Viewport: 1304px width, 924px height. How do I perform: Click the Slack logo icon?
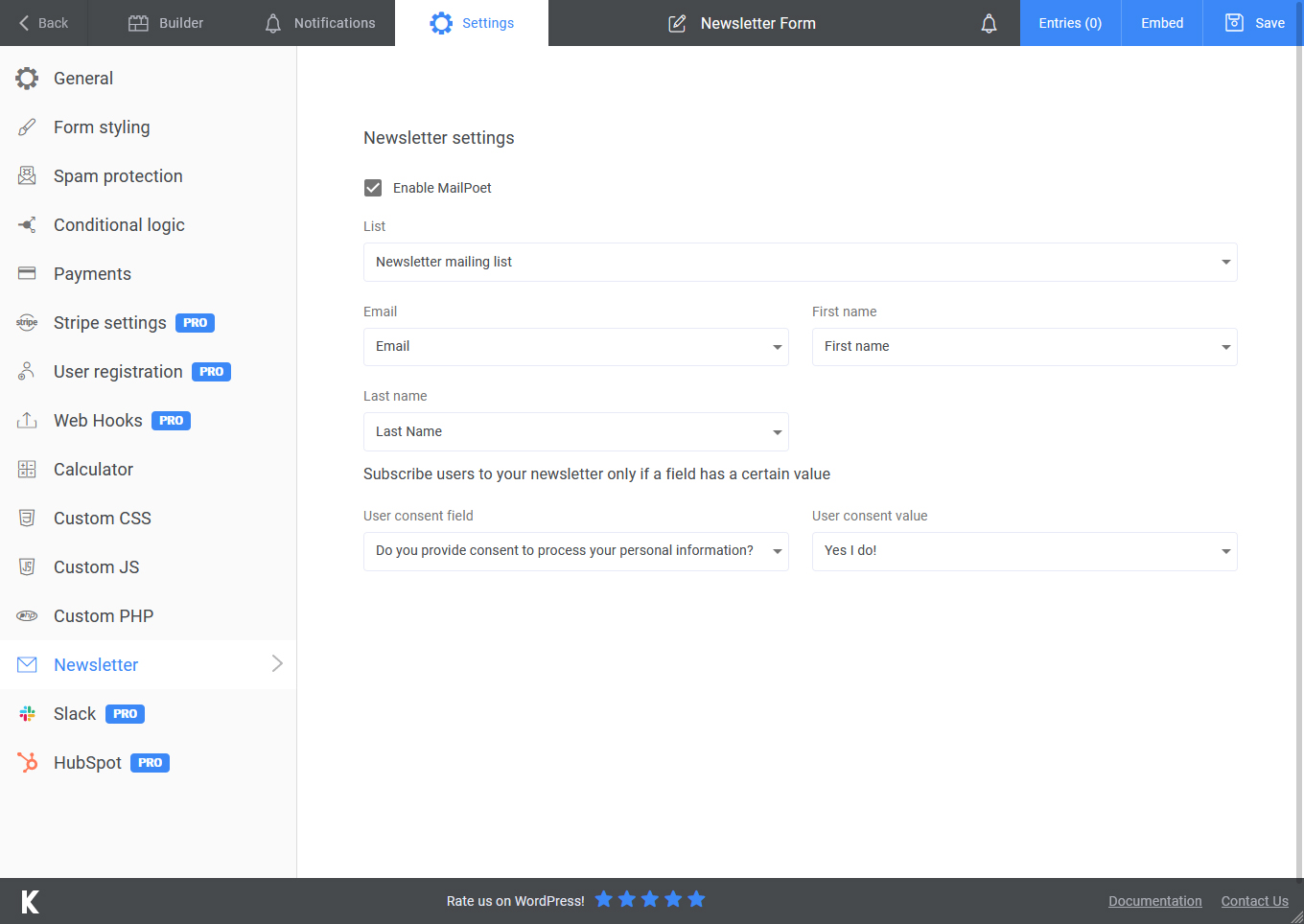27,714
